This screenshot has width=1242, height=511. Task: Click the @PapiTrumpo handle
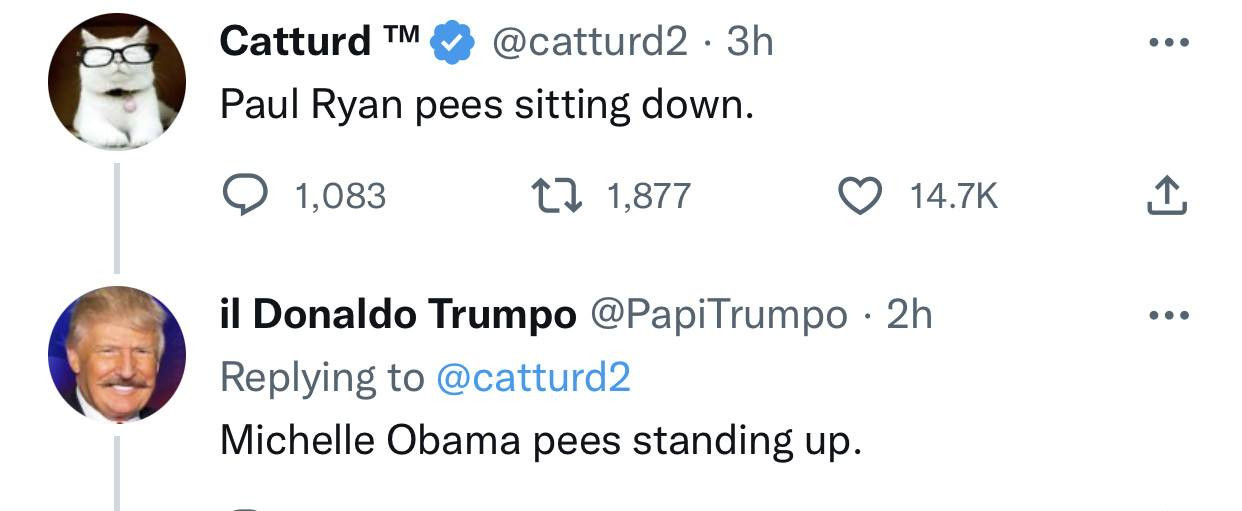pyautogui.click(x=719, y=315)
